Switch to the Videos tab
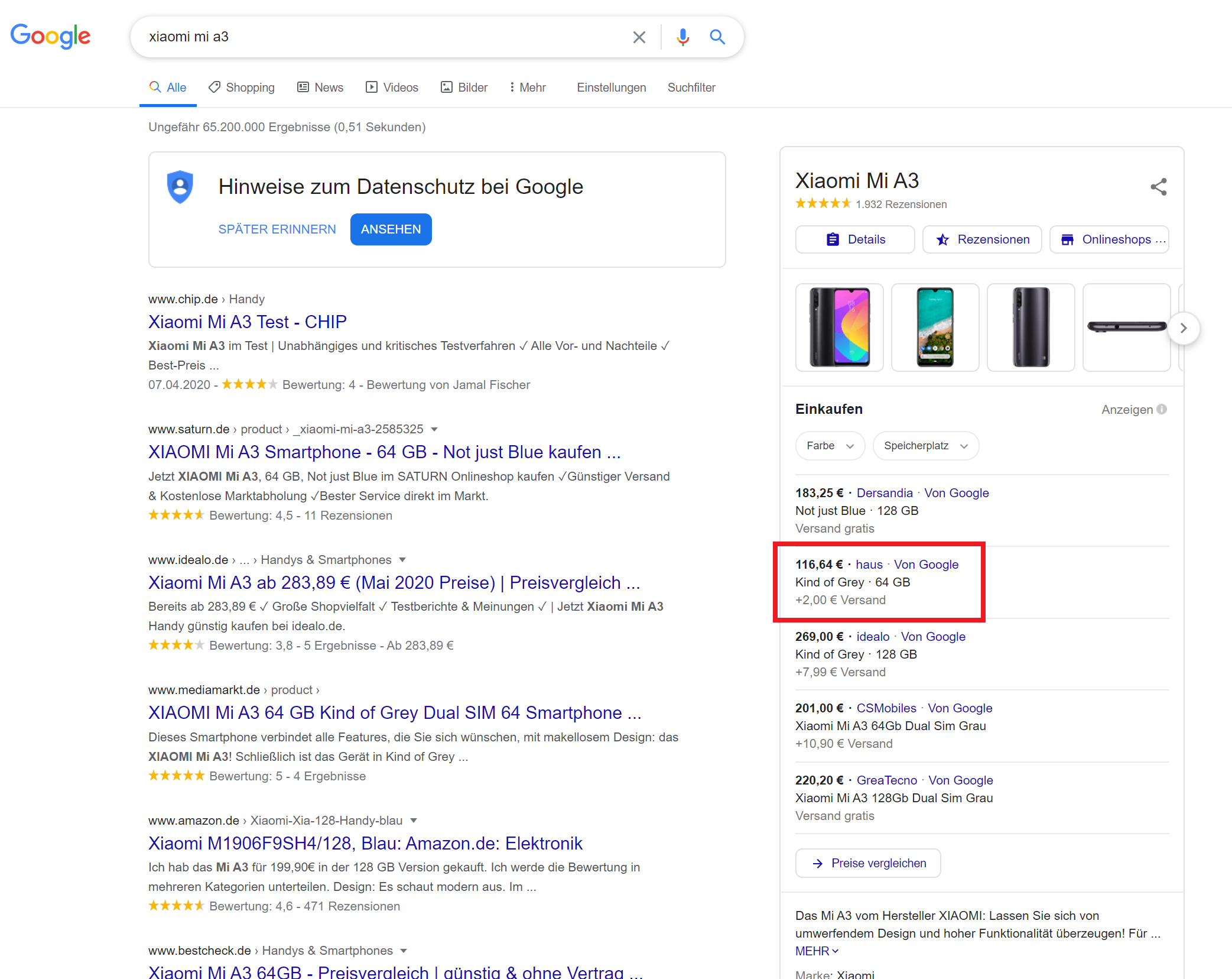1232x979 pixels. [x=392, y=87]
